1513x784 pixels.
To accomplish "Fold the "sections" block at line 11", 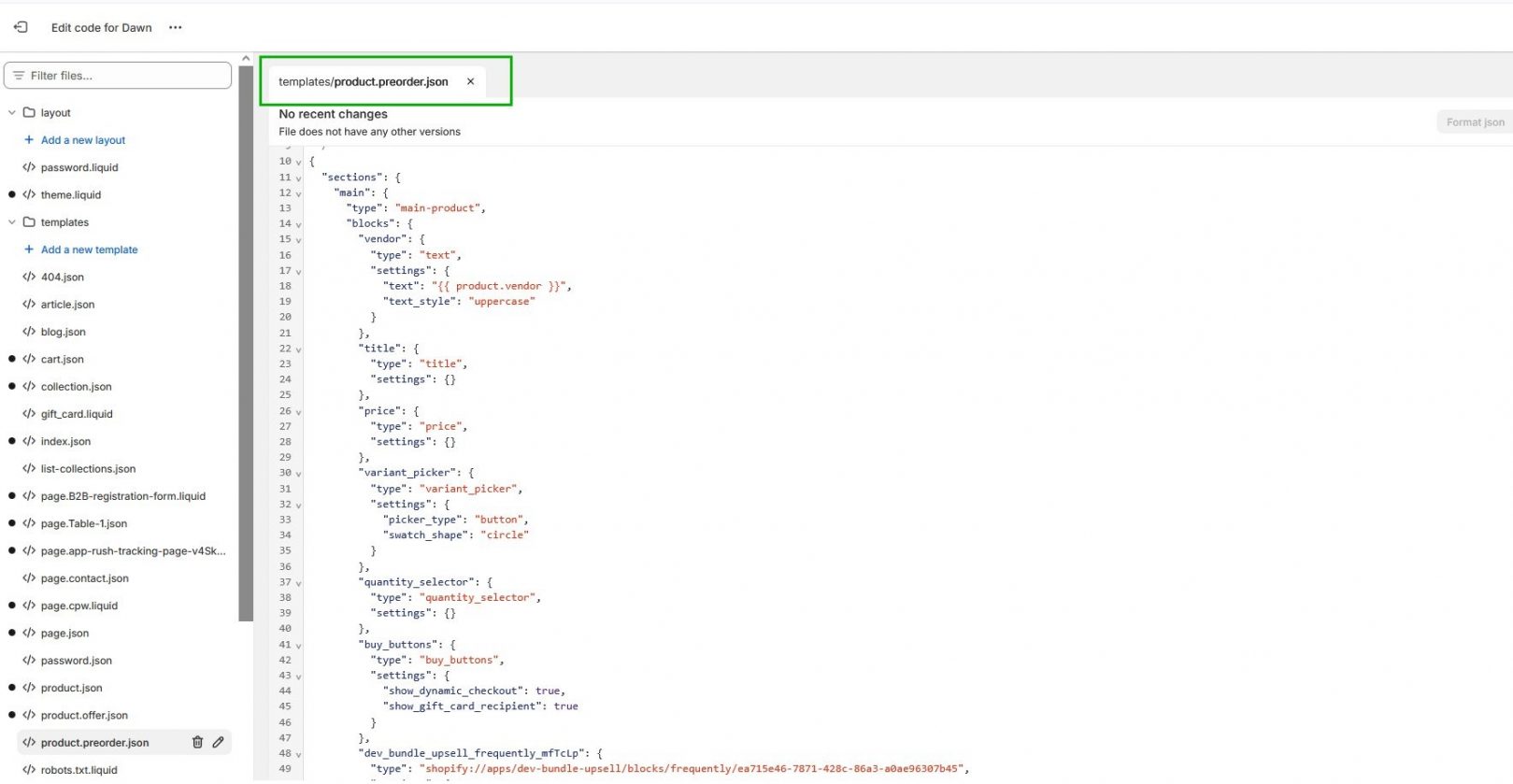I will [298, 178].
